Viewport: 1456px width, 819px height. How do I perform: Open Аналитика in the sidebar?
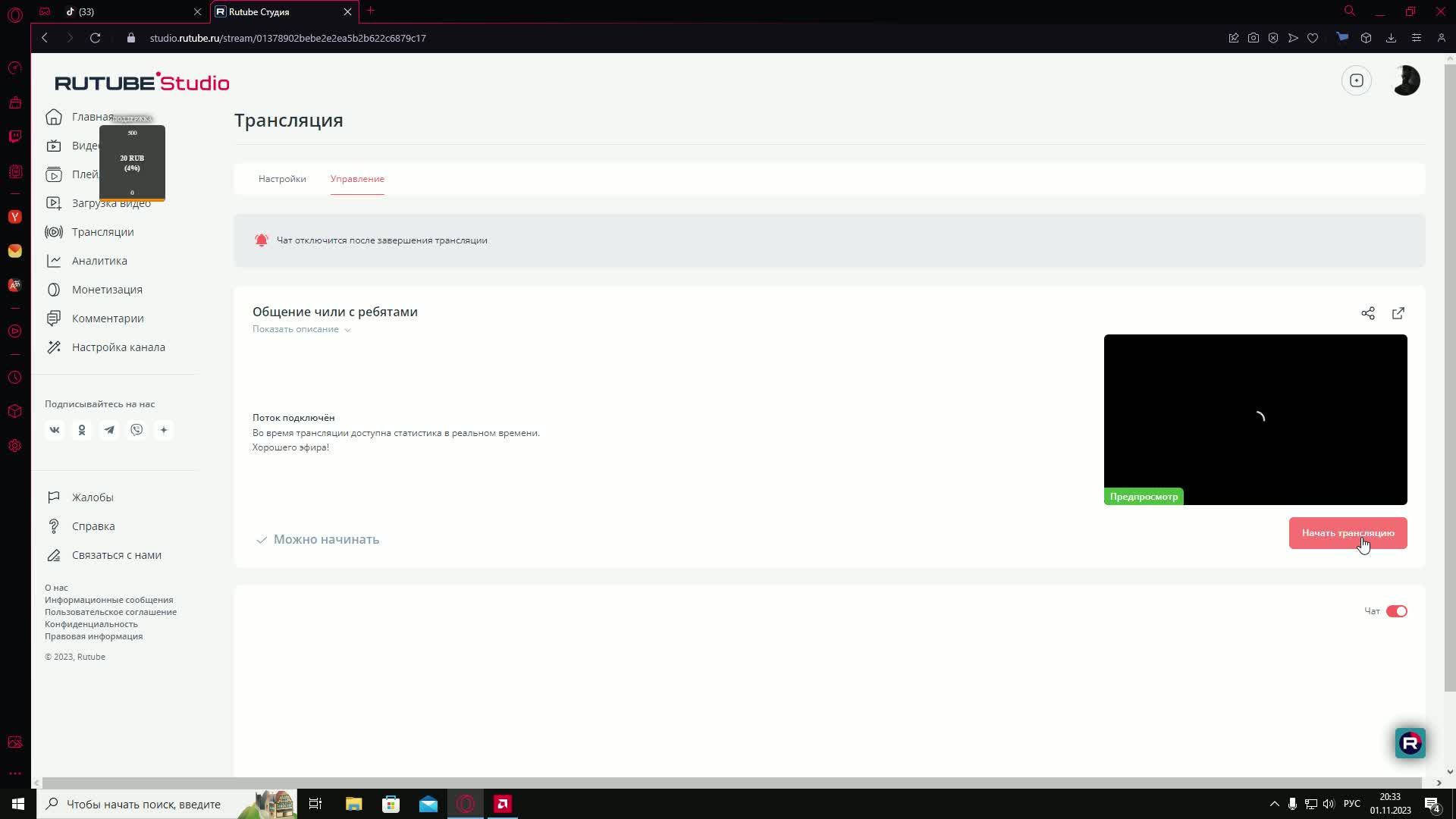pos(99,261)
